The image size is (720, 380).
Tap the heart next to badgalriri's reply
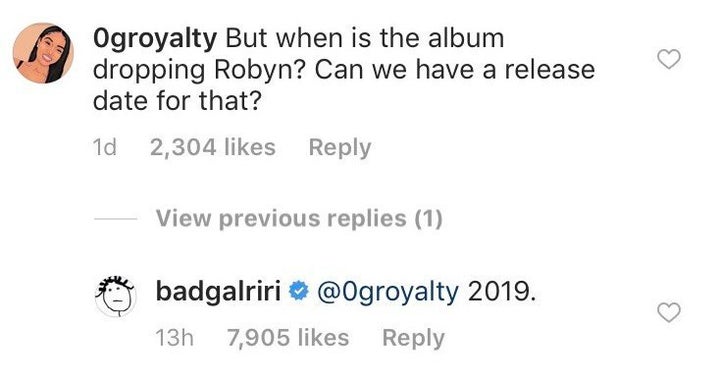669,313
